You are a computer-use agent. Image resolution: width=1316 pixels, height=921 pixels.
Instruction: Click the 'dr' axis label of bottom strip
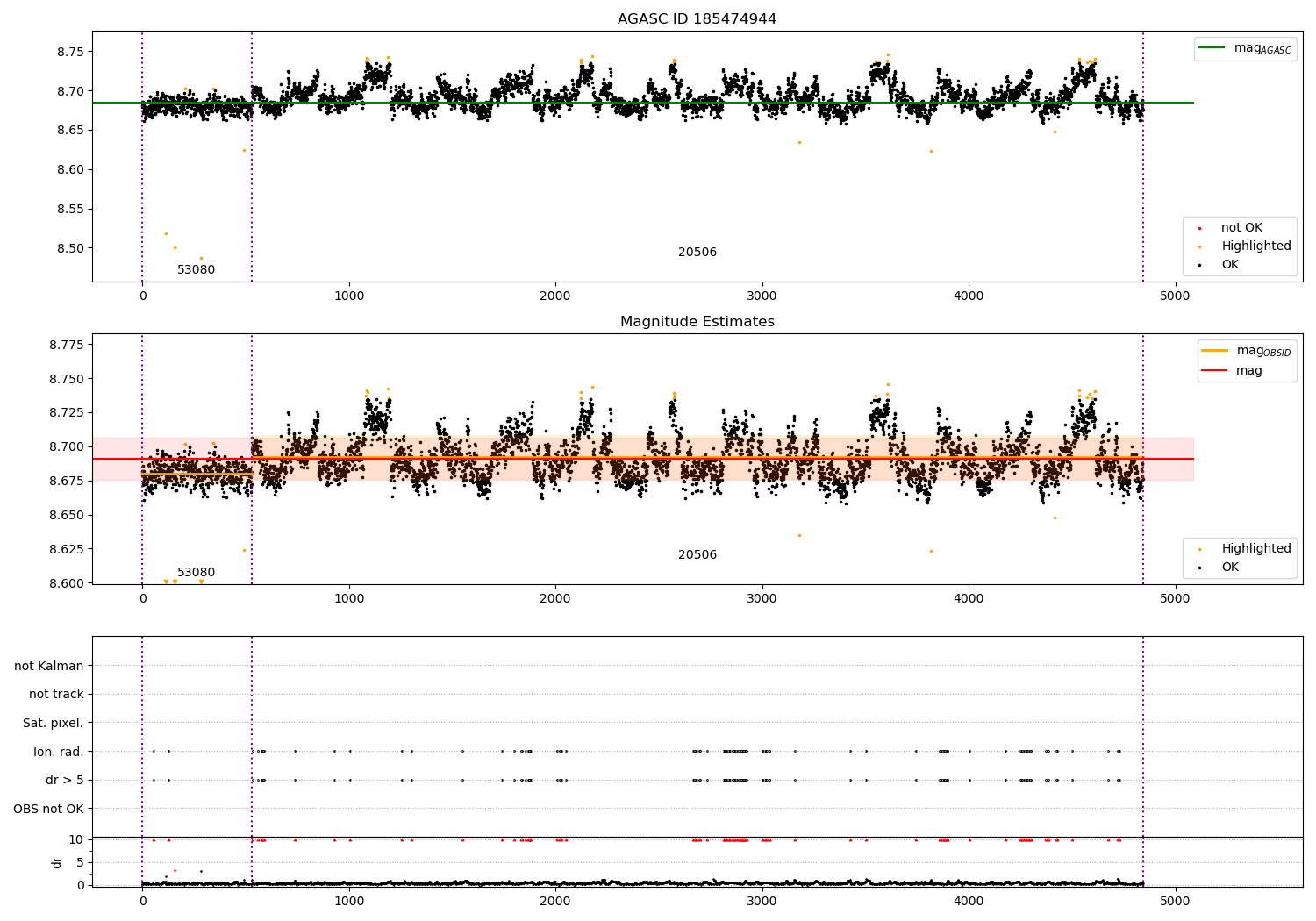tap(57, 862)
